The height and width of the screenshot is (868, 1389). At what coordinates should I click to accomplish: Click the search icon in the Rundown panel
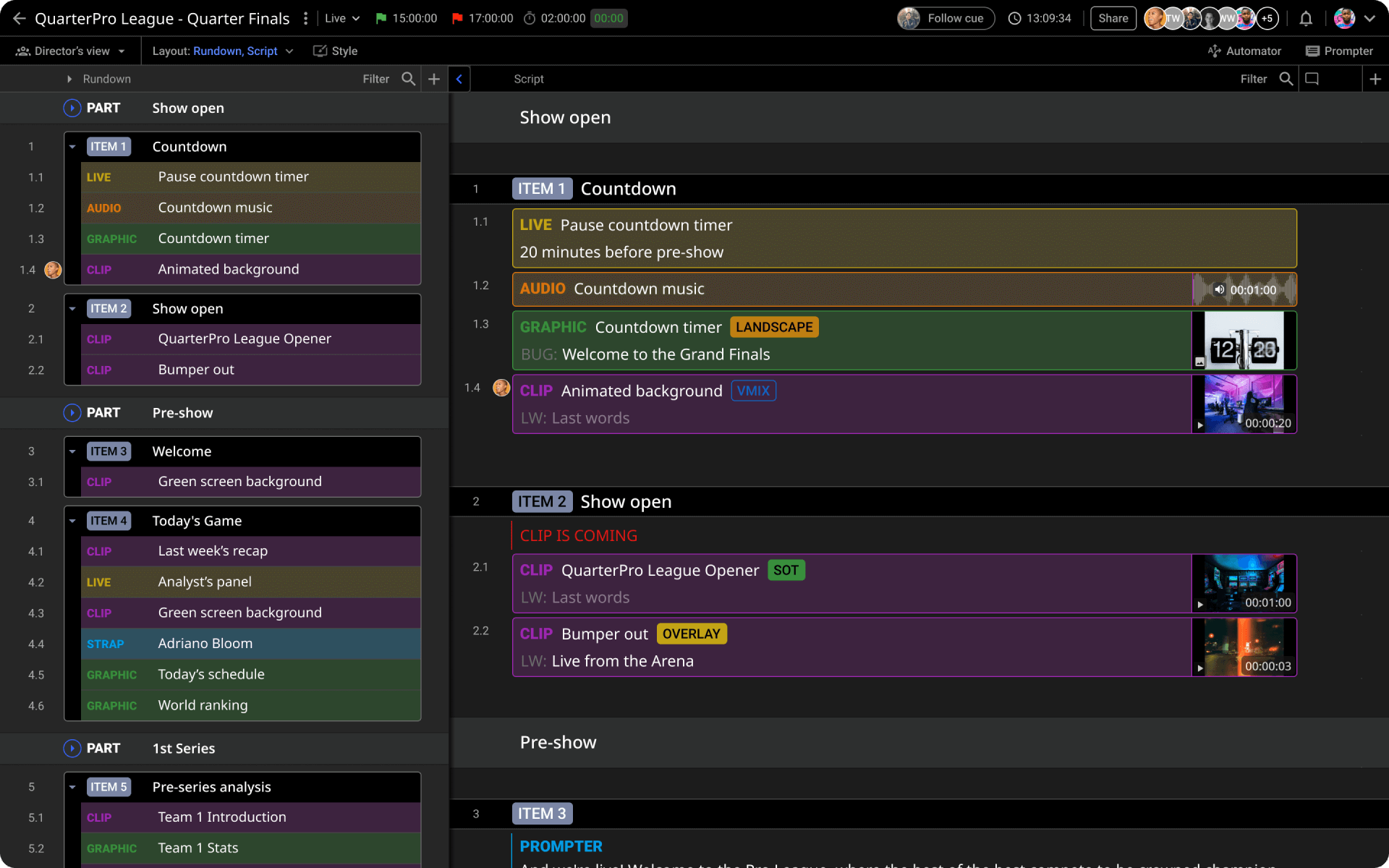click(x=408, y=79)
